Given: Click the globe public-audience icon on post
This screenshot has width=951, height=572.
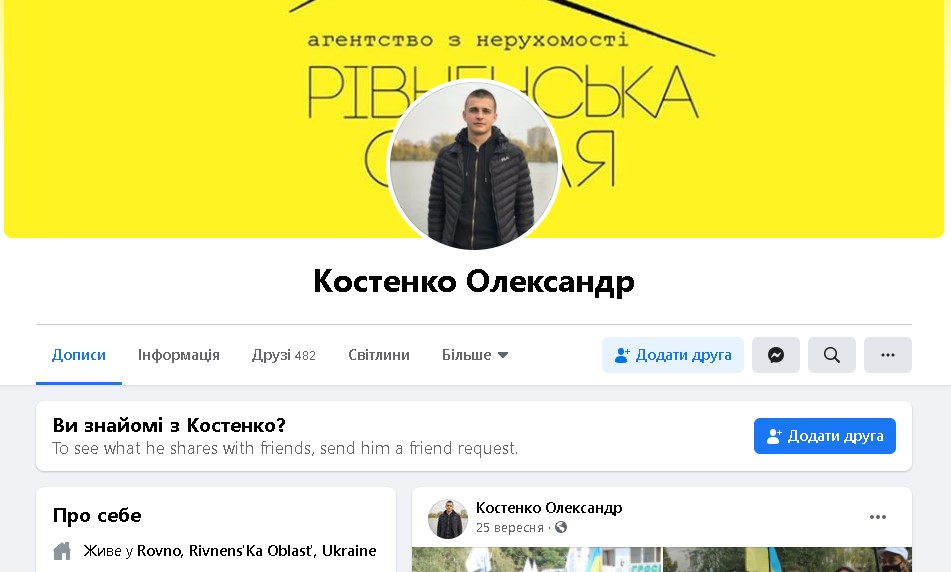Looking at the screenshot, I should [x=561, y=527].
